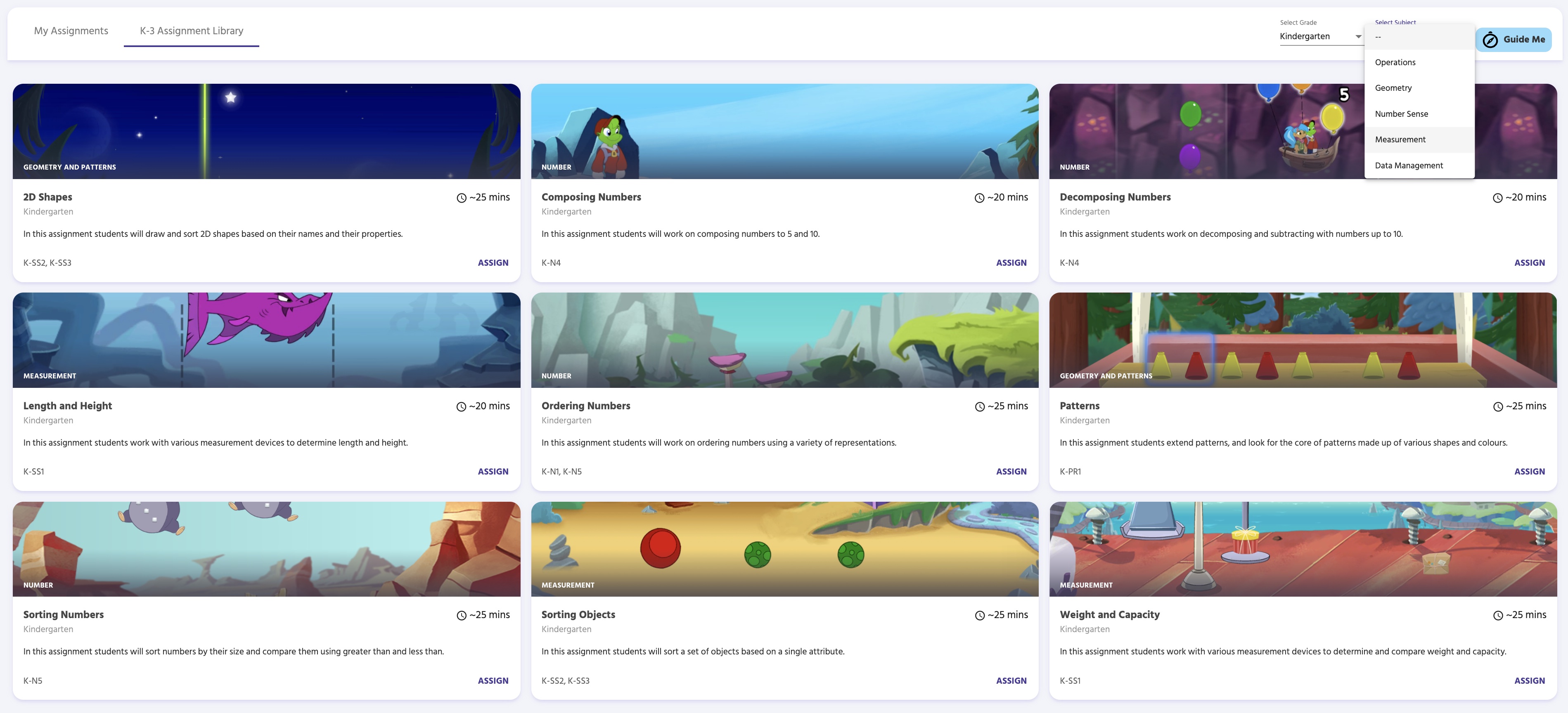1568x713 pixels.
Task: Open the Decomposing Numbers card title
Action: pyautogui.click(x=1115, y=197)
